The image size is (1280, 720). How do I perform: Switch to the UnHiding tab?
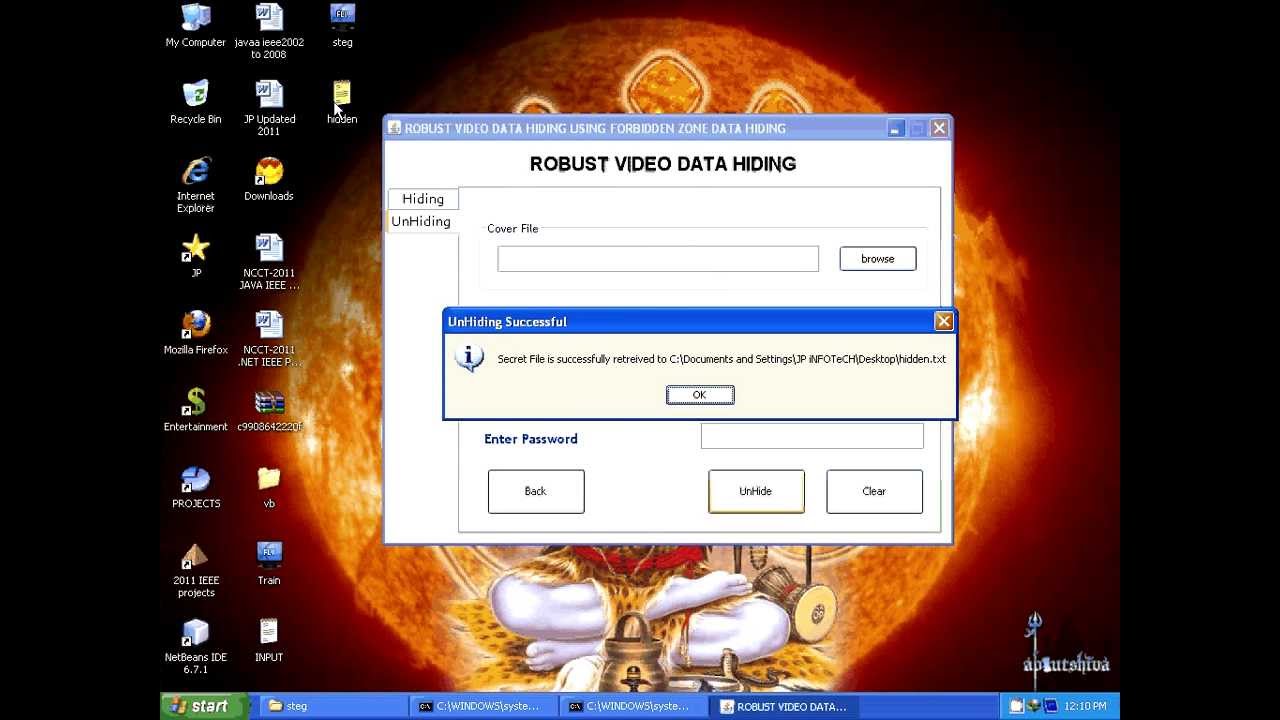click(421, 222)
